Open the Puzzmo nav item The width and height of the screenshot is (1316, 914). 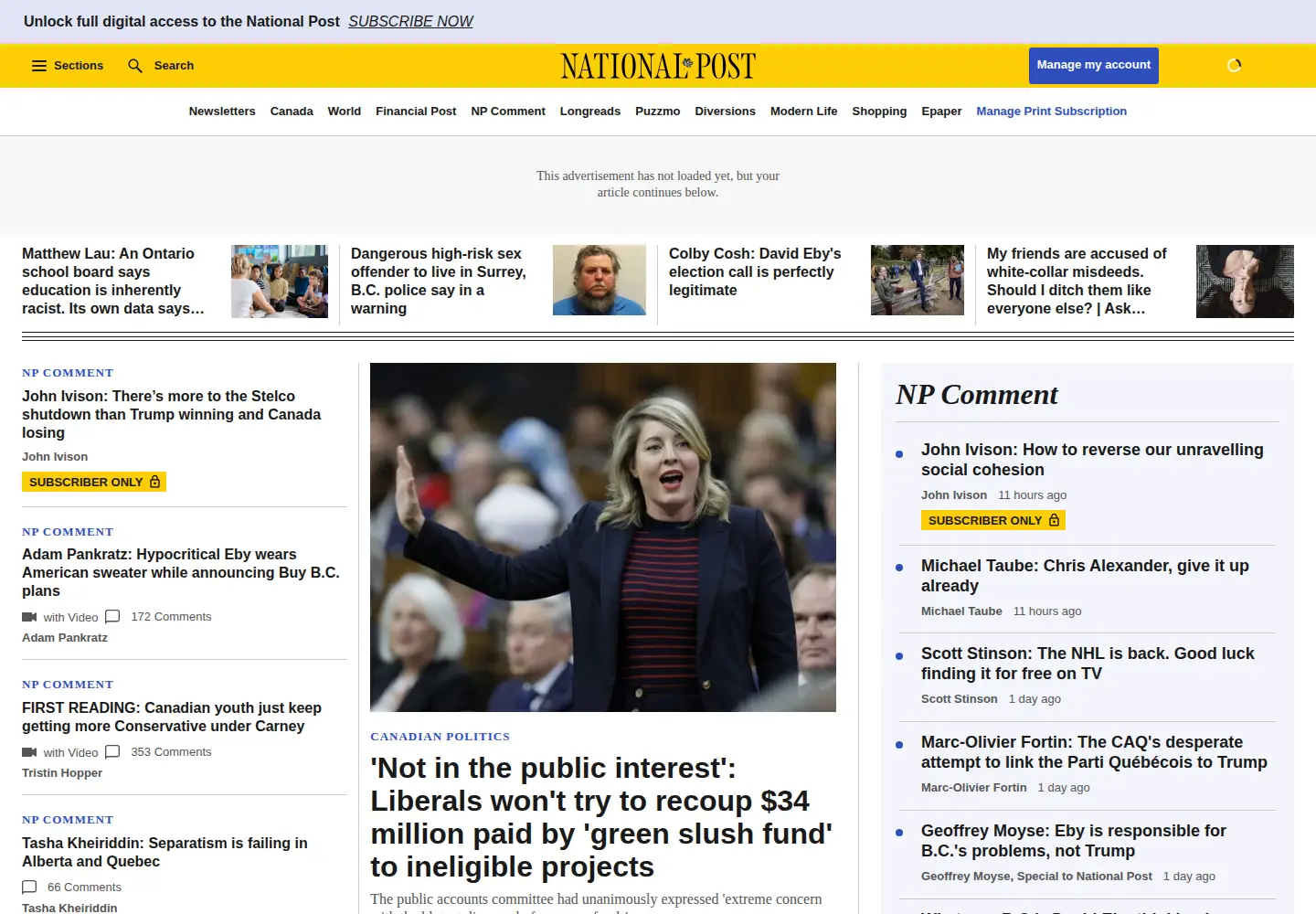[x=658, y=112]
